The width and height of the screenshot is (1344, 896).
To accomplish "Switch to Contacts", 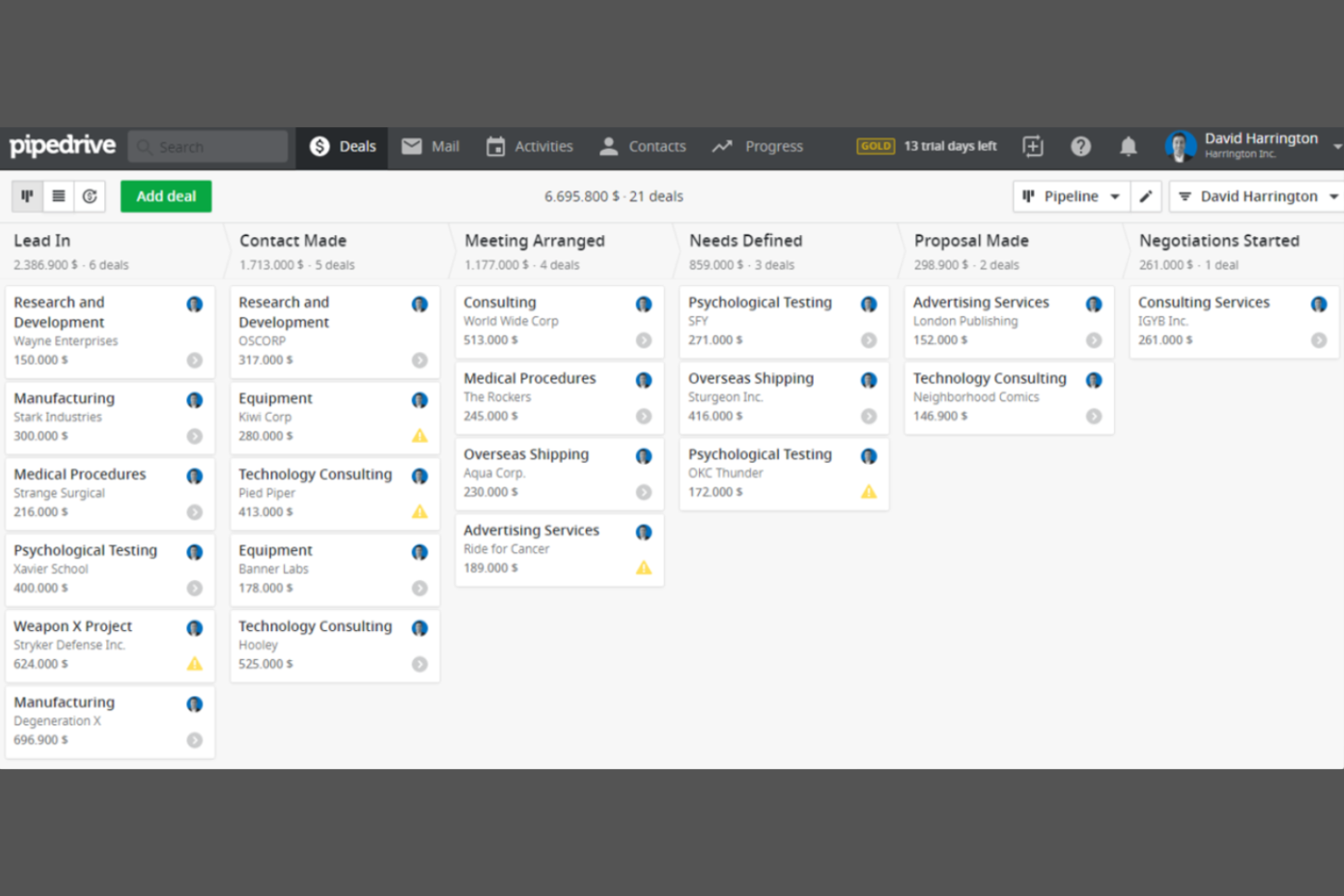I will [x=642, y=146].
